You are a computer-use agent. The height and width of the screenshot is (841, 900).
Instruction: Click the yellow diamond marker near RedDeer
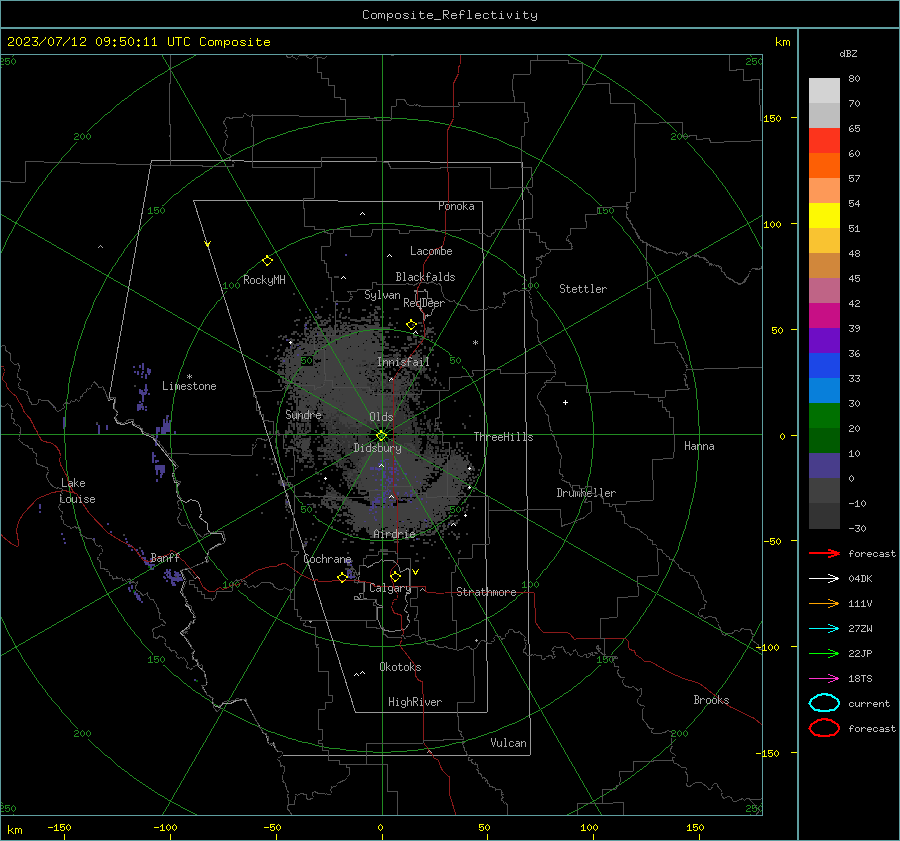click(411, 325)
